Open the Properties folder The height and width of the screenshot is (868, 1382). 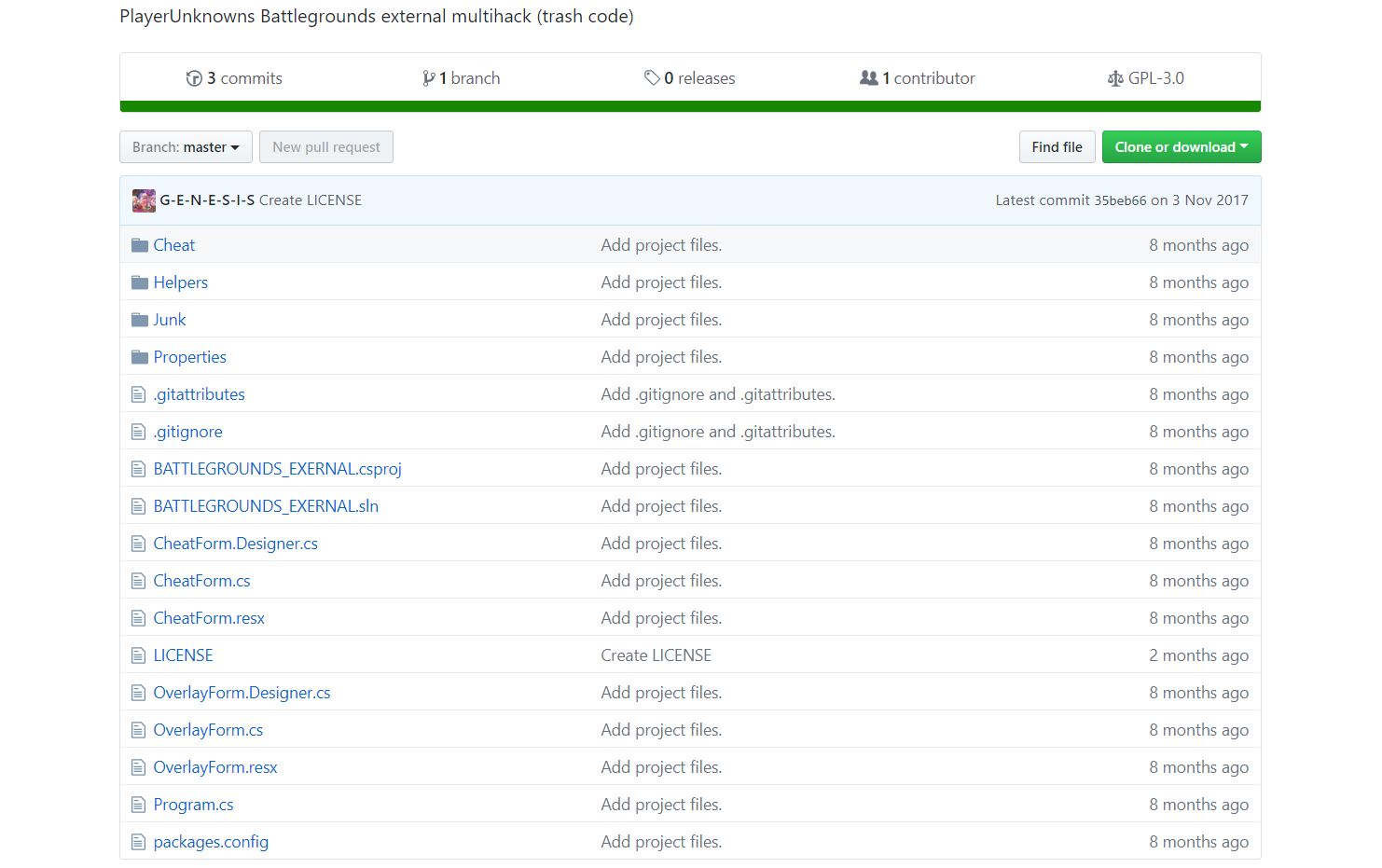click(190, 357)
